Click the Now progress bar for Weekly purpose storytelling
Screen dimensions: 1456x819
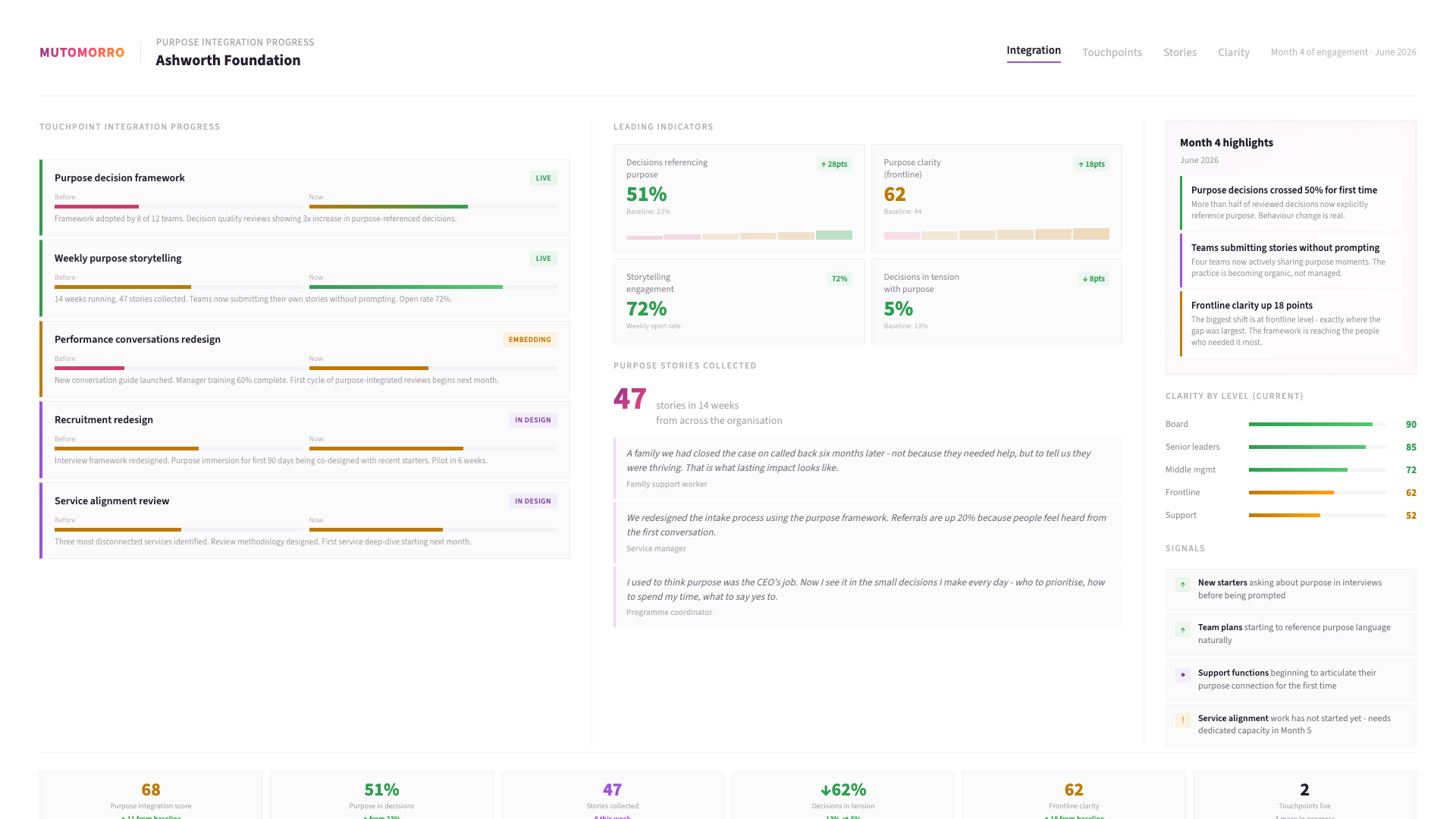click(x=432, y=287)
